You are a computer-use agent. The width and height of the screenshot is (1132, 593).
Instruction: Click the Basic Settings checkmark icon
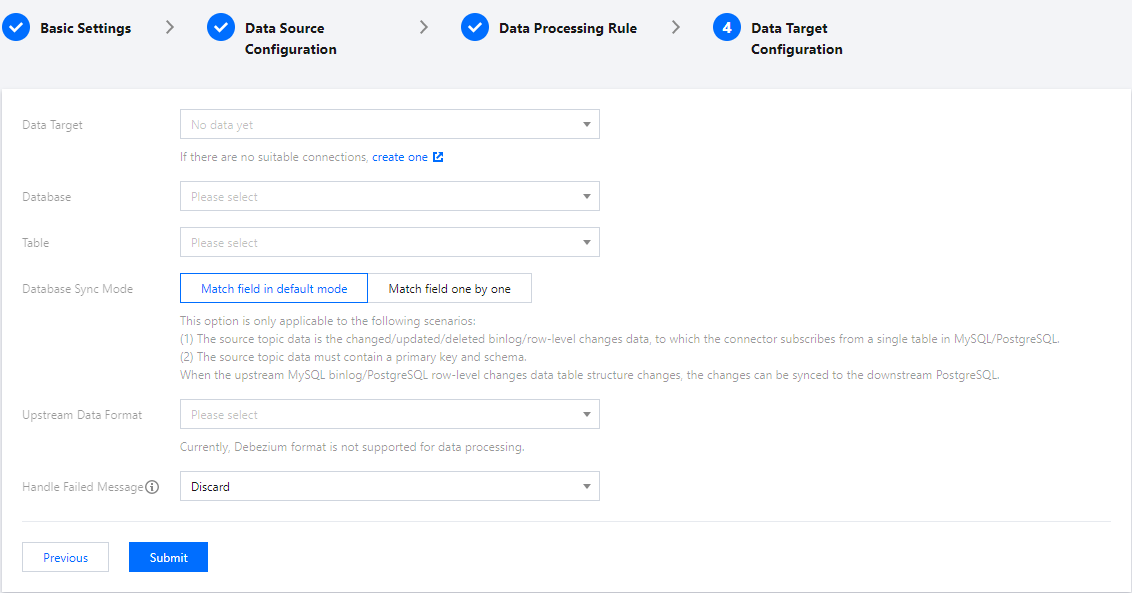[16, 28]
